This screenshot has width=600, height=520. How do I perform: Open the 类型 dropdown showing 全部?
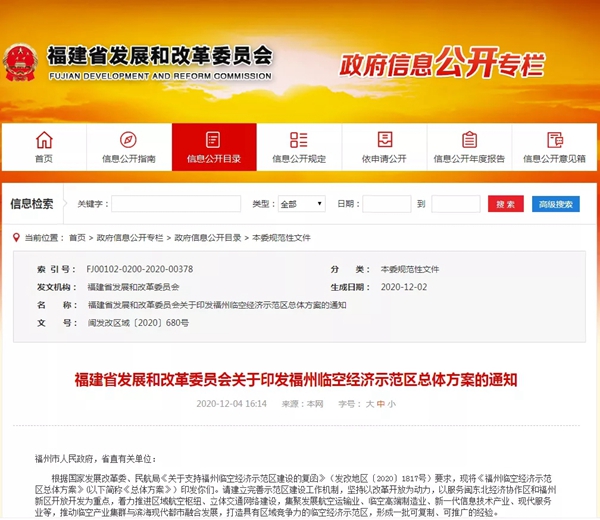point(302,204)
